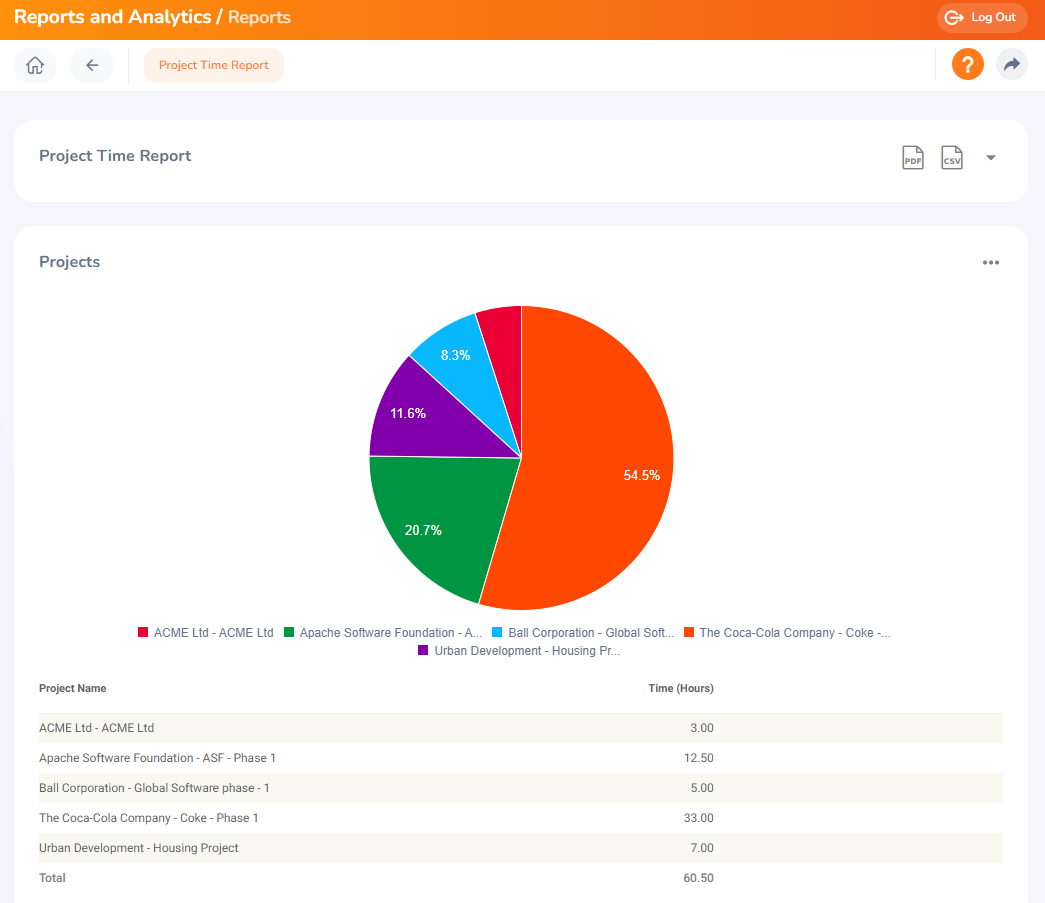The height and width of the screenshot is (903, 1045).
Task: Click the 12.50 hours value
Action: click(698, 758)
